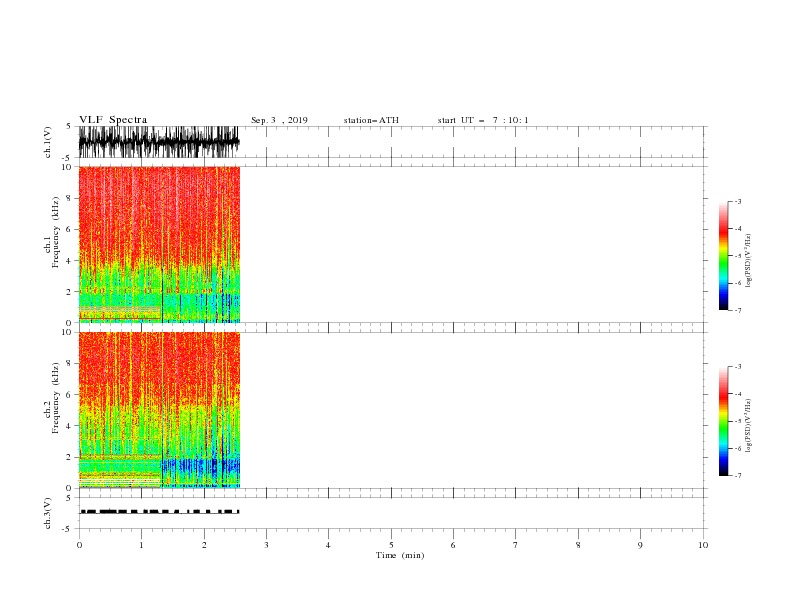The image size is (792, 612).
Task: Click the '-3' tick on upper colorbar
Action: (737, 201)
